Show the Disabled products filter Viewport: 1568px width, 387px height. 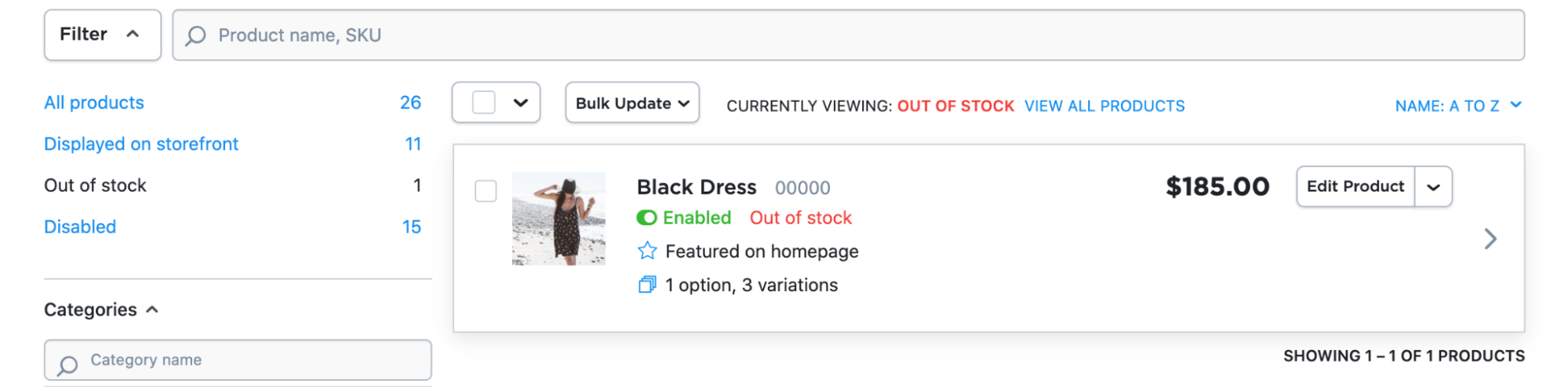click(x=80, y=227)
